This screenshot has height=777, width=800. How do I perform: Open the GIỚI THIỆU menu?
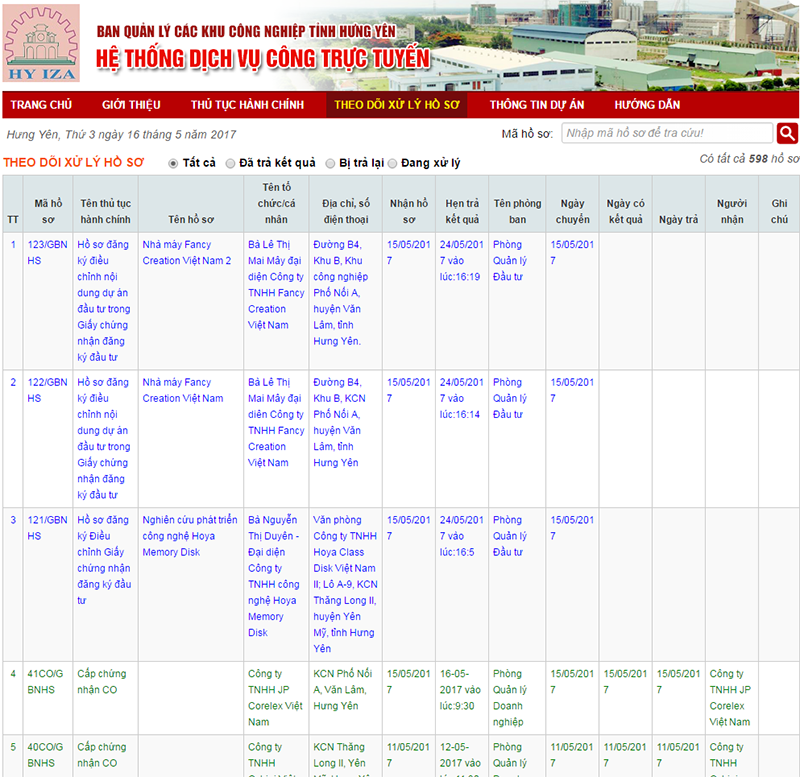point(131,105)
